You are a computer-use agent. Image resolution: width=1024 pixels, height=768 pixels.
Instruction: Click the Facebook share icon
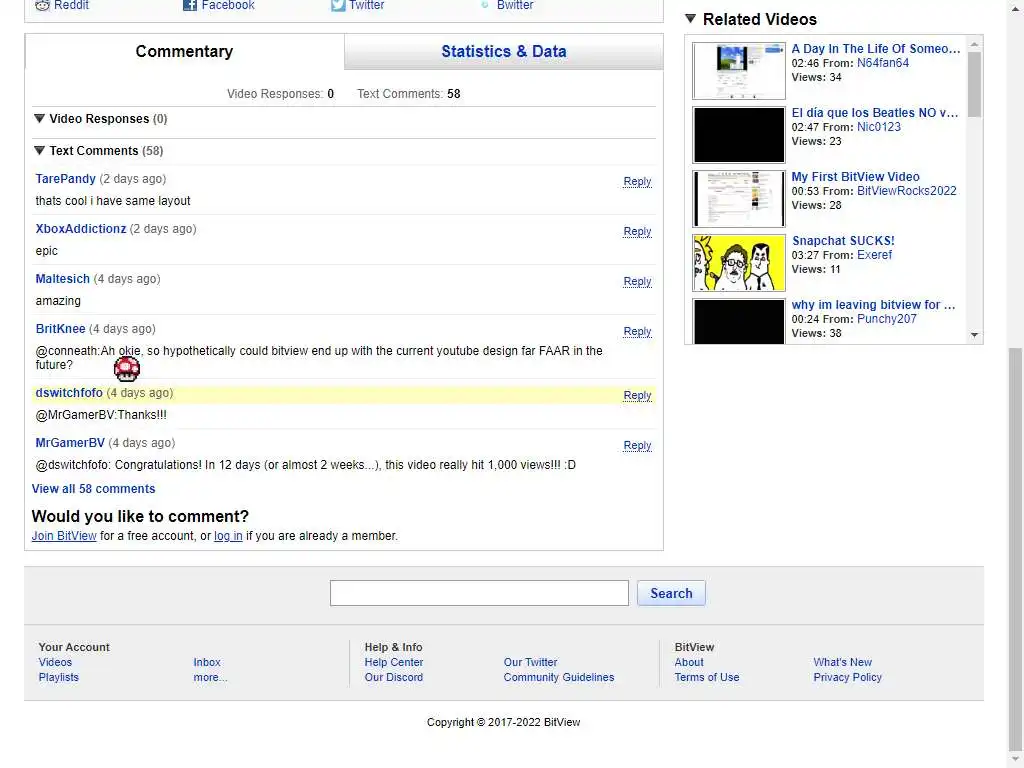point(189,5)
